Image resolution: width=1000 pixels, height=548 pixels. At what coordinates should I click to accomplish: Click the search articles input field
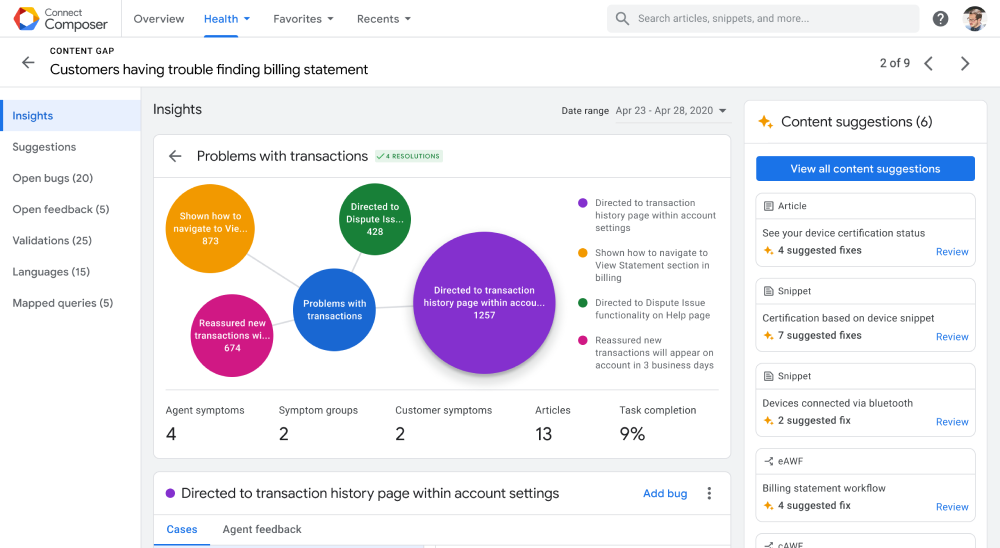[x=763, y=19]
